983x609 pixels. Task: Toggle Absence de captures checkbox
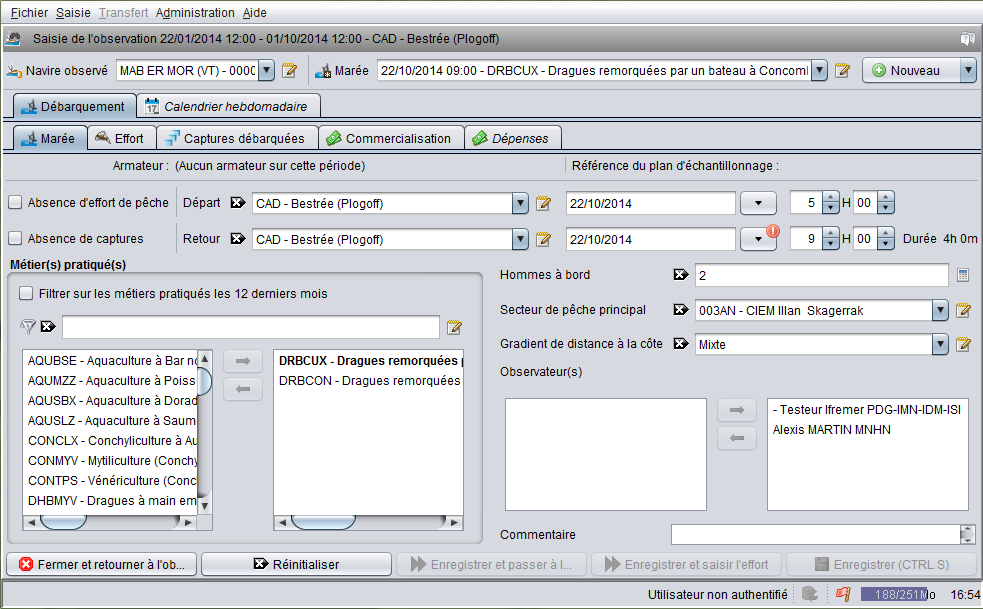tap(16, 239)
